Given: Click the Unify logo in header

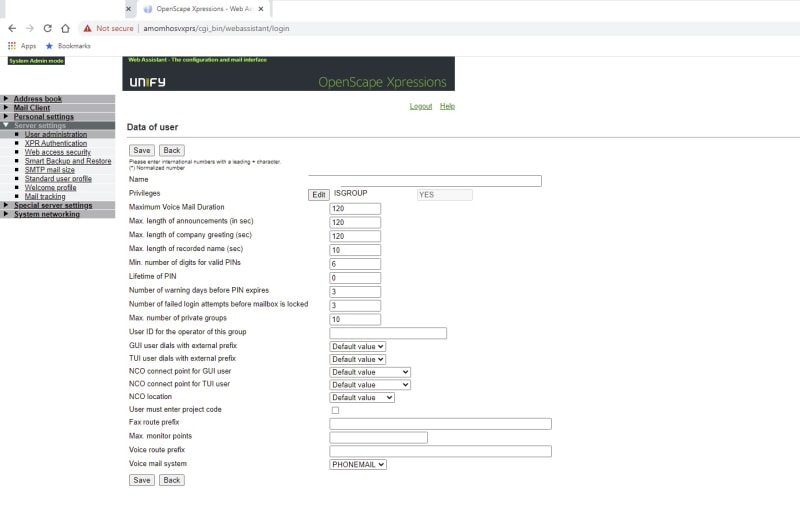Looking at the screenshot, I should click(x=147, y=82).
